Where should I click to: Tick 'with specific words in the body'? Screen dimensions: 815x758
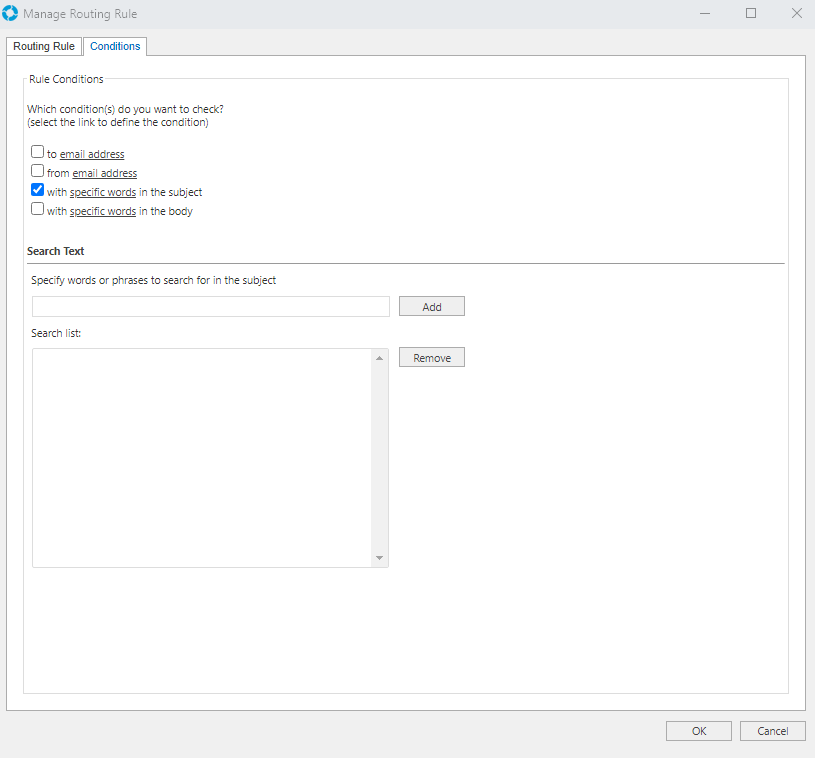pyautogui.click(x=37, y=210)
